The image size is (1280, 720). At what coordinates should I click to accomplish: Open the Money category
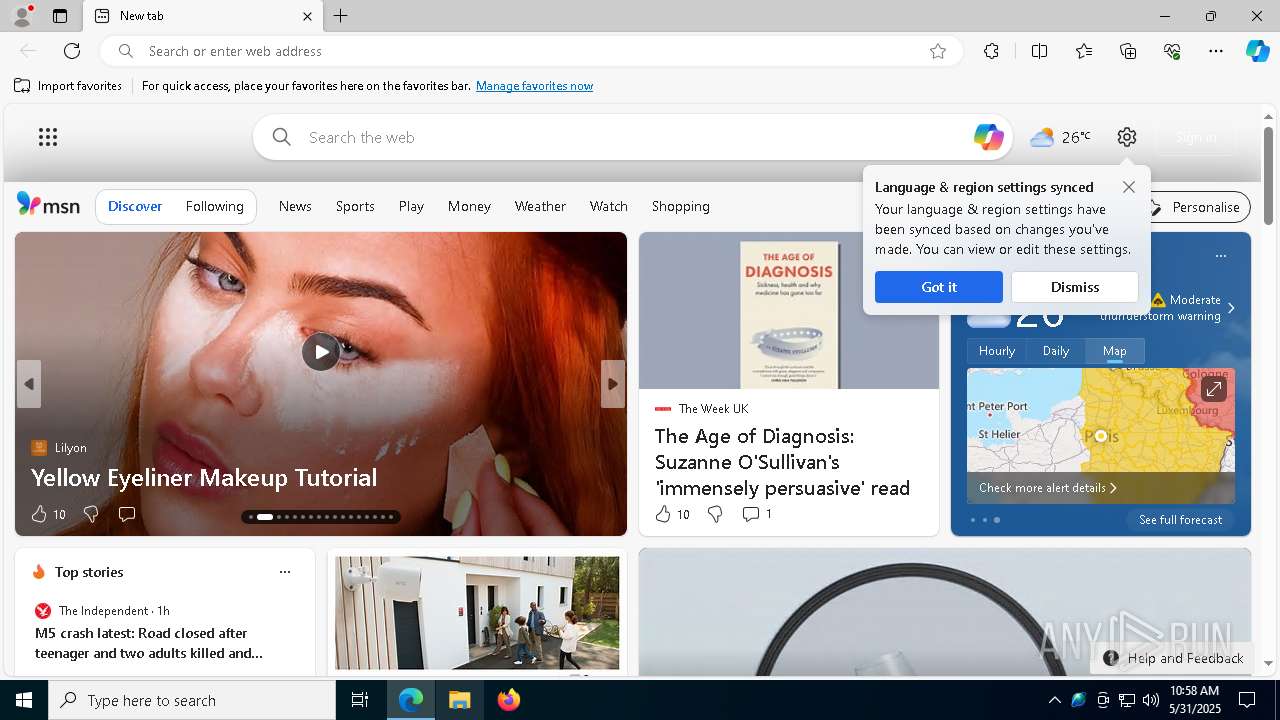(x=469, y=206)
